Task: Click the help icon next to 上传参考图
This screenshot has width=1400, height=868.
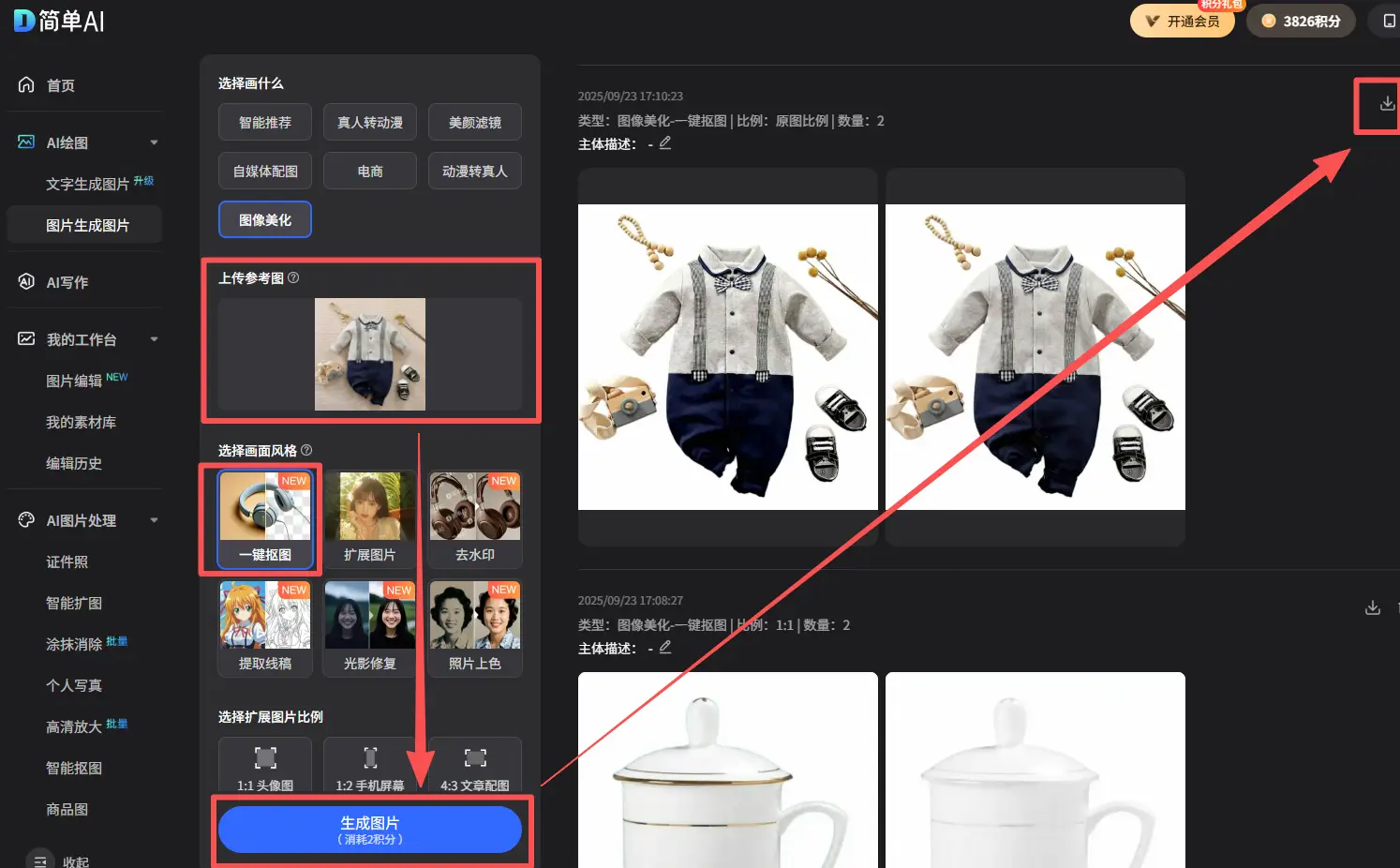Action: 294,277
